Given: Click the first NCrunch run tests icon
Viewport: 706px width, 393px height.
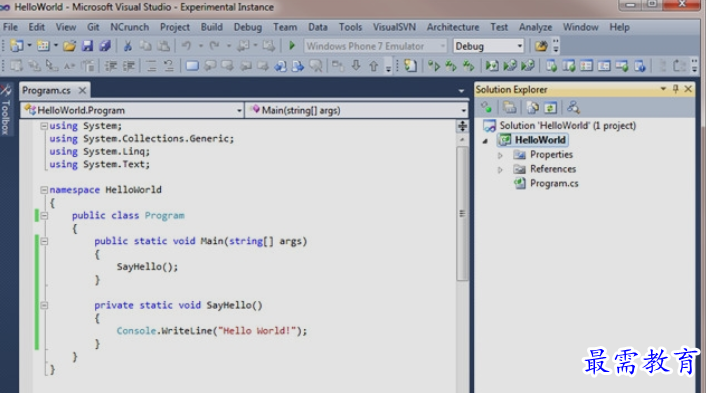Looking at the screenshot, I should (x=434, y=66).
